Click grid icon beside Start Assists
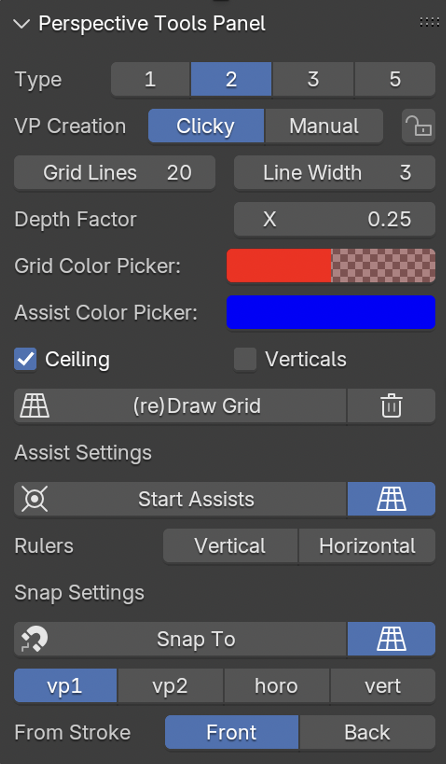 [391, 499]
